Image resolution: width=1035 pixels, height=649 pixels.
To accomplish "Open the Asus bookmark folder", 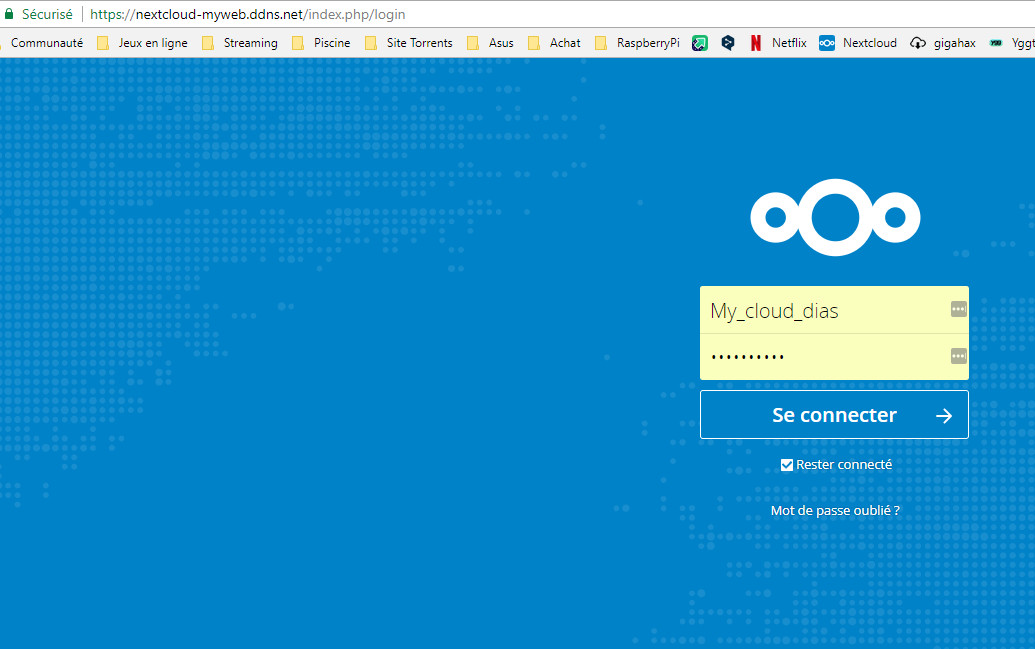I will 490,43.
